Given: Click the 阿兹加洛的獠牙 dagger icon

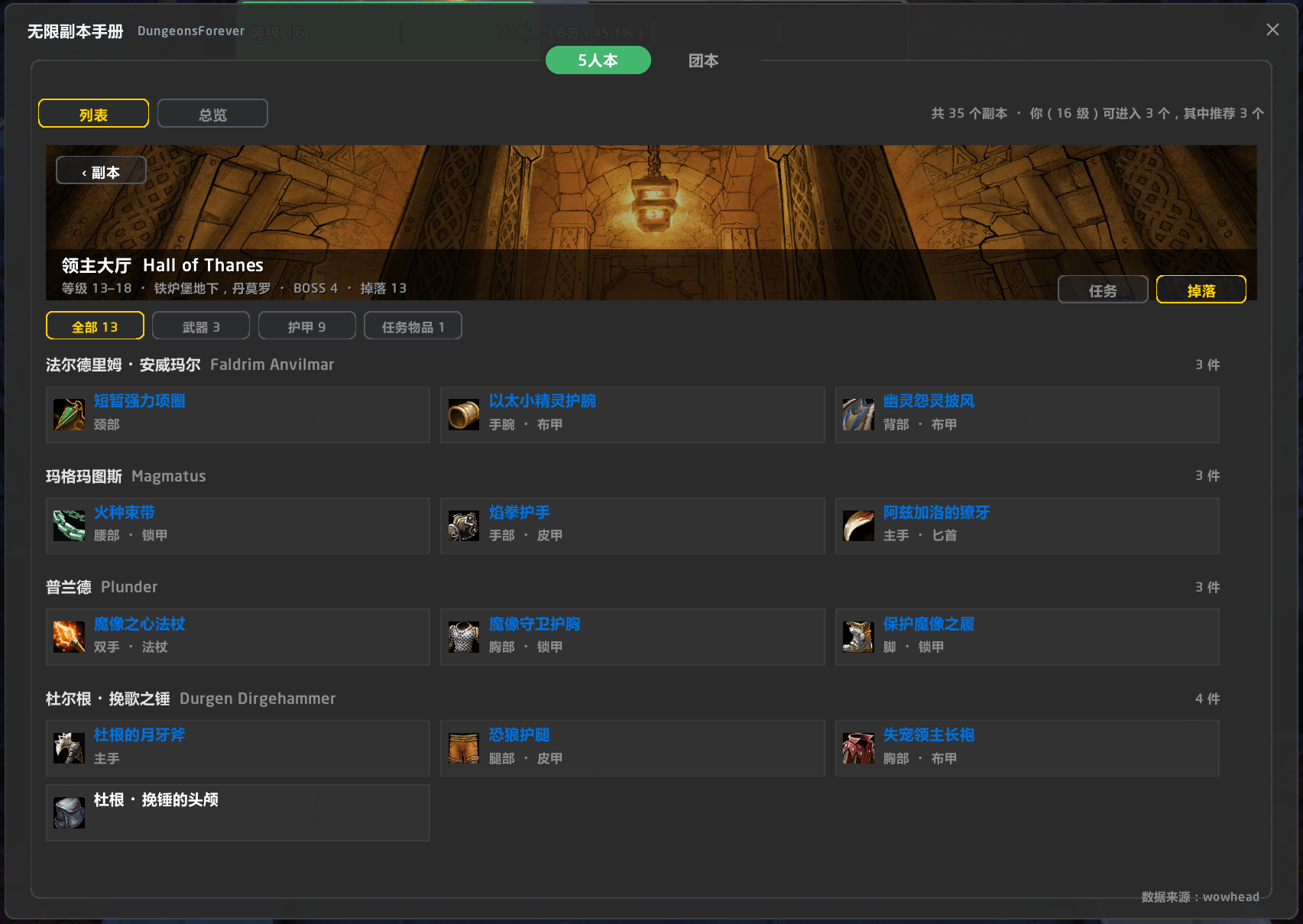Looking at the screenshot, I should [858, 526].
